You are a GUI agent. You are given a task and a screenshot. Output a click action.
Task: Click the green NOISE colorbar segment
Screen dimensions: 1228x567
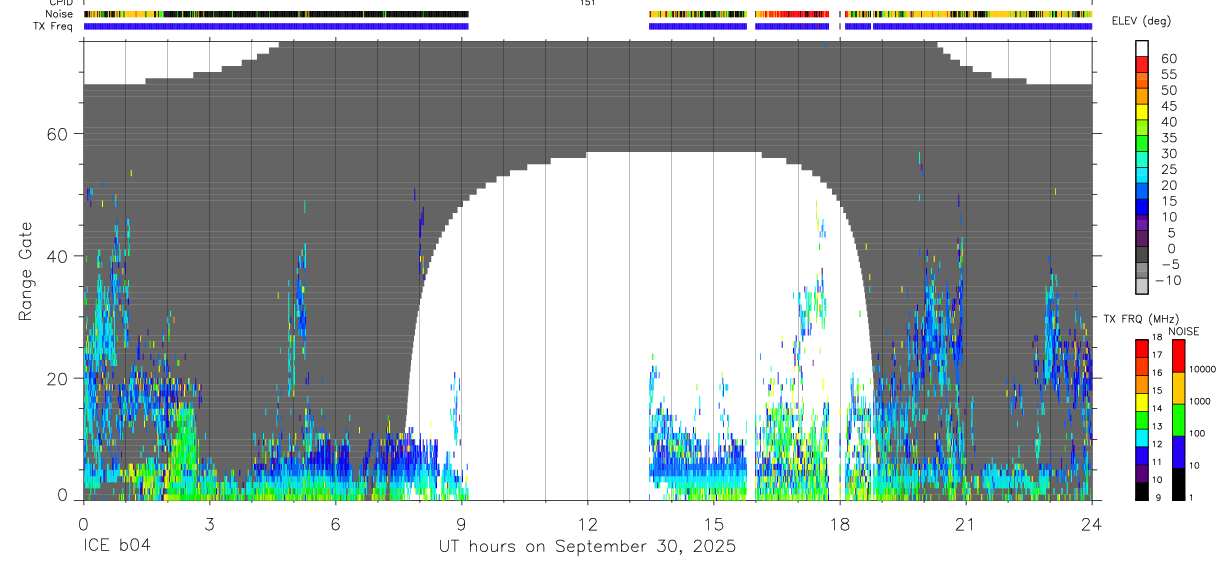tap(1178, 420)
